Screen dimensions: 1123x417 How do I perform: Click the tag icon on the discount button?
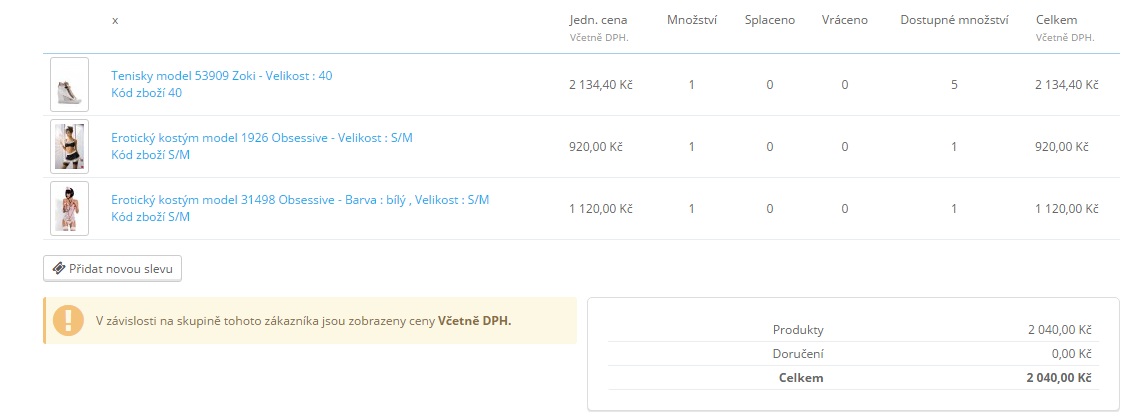tap(59, 269)
